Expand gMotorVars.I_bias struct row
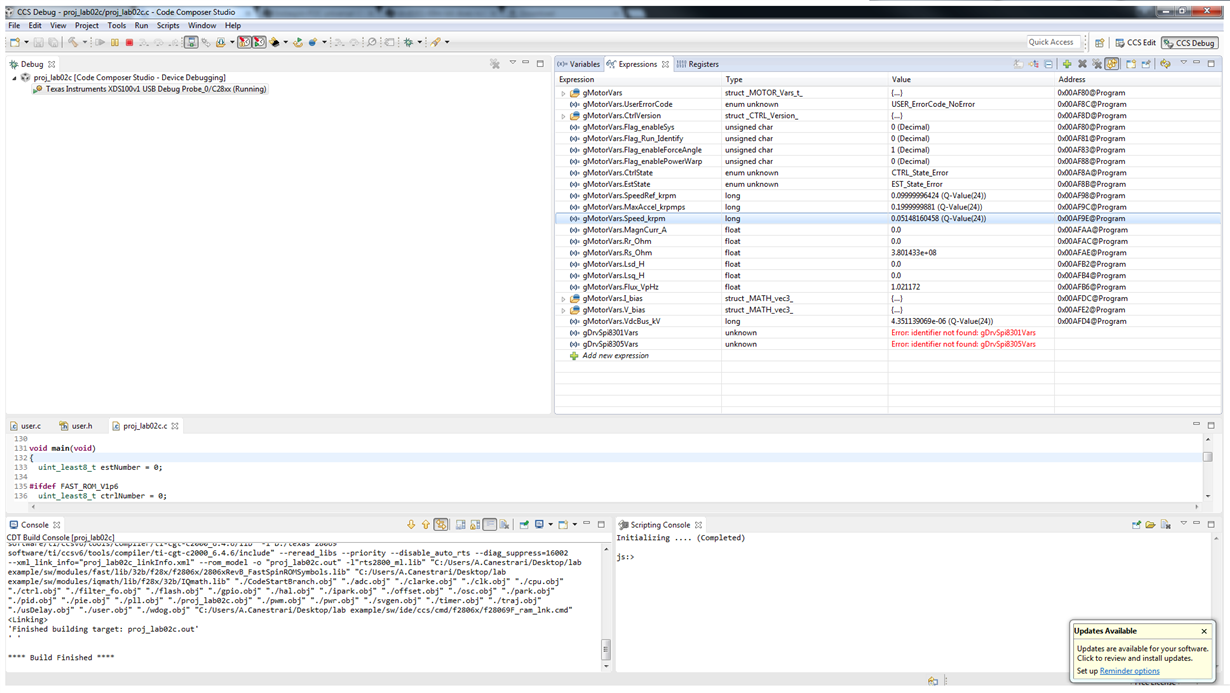The height and width of the screenshot is (693, 1230). (x=563, y=299)
